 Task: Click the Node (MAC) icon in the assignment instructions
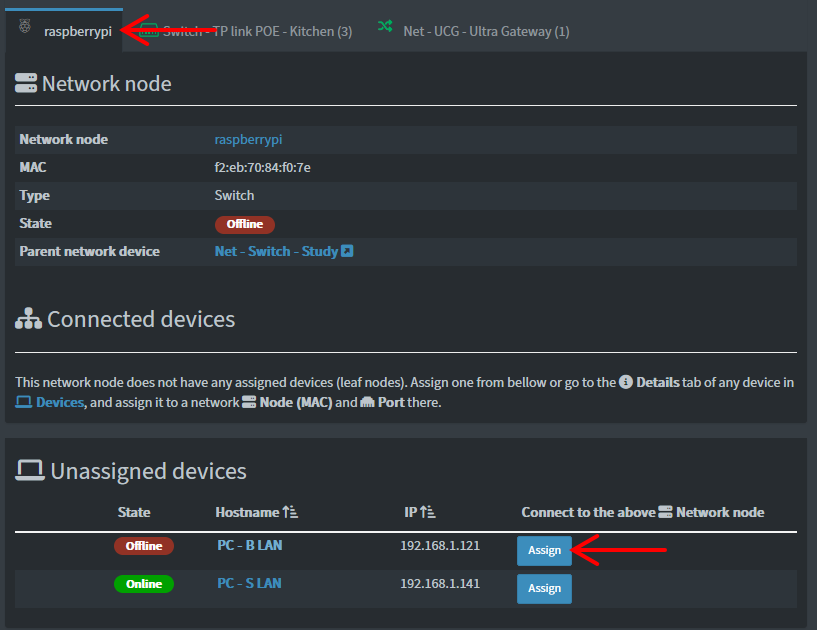click(x=249, y=403)
